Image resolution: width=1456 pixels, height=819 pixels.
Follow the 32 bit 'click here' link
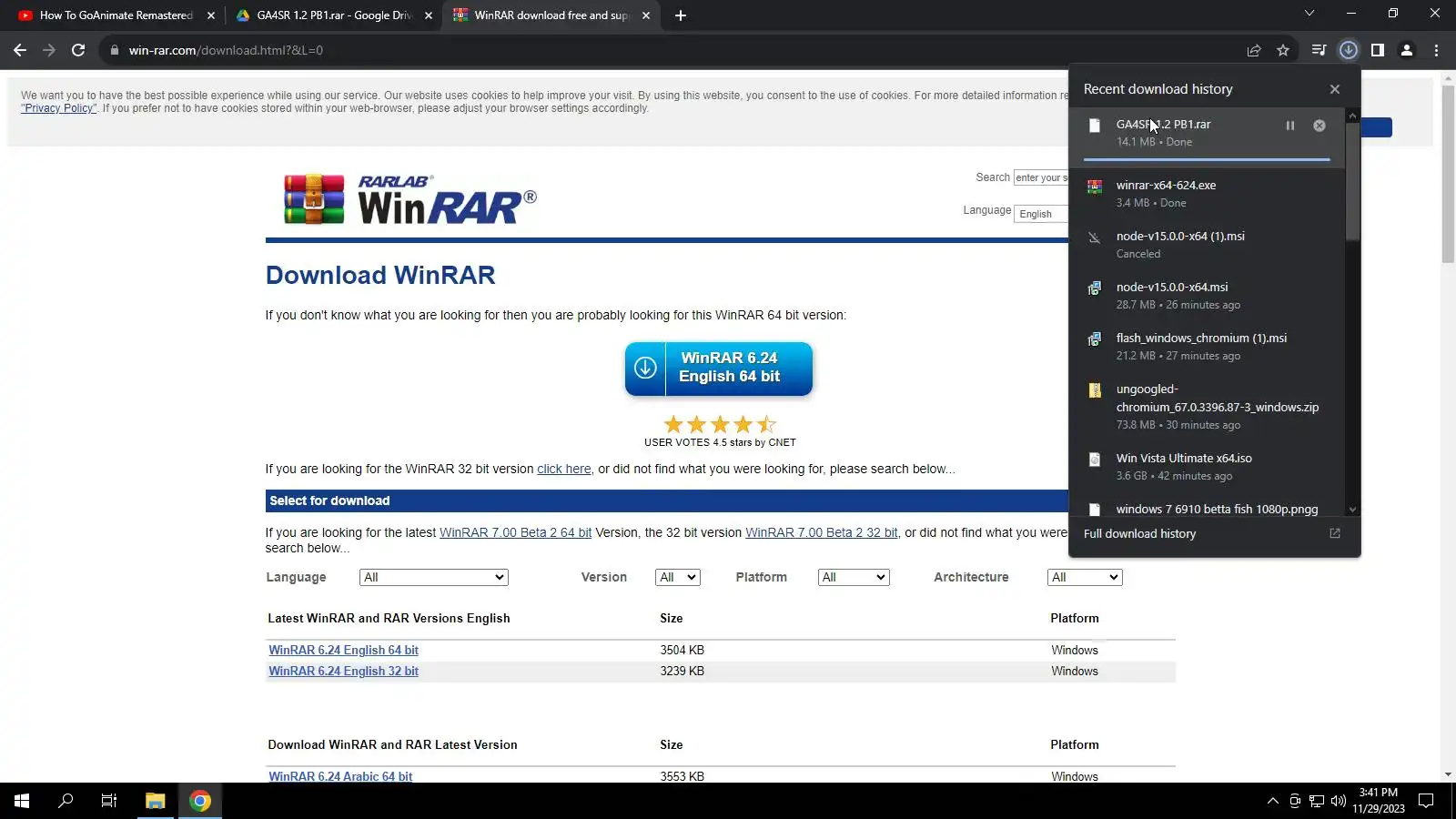pyautogui.click(x=564, y=469)
